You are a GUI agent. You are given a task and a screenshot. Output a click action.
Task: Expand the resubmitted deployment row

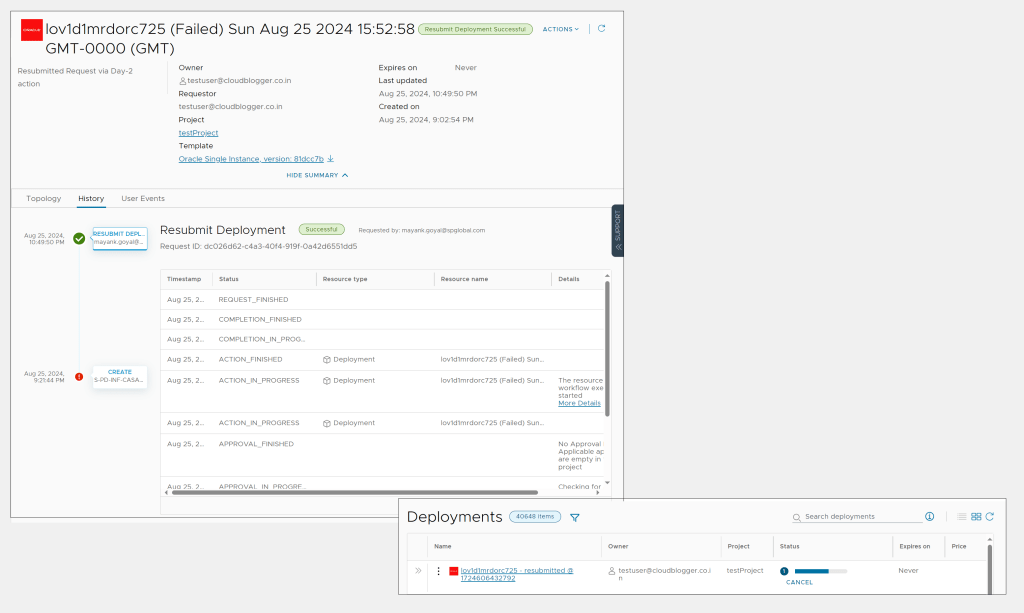(418, 571)
